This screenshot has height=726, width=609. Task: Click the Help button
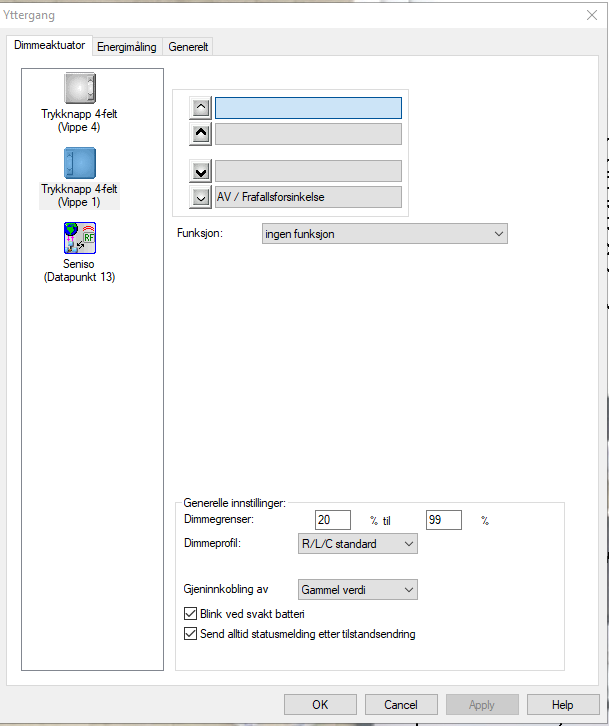563,705
